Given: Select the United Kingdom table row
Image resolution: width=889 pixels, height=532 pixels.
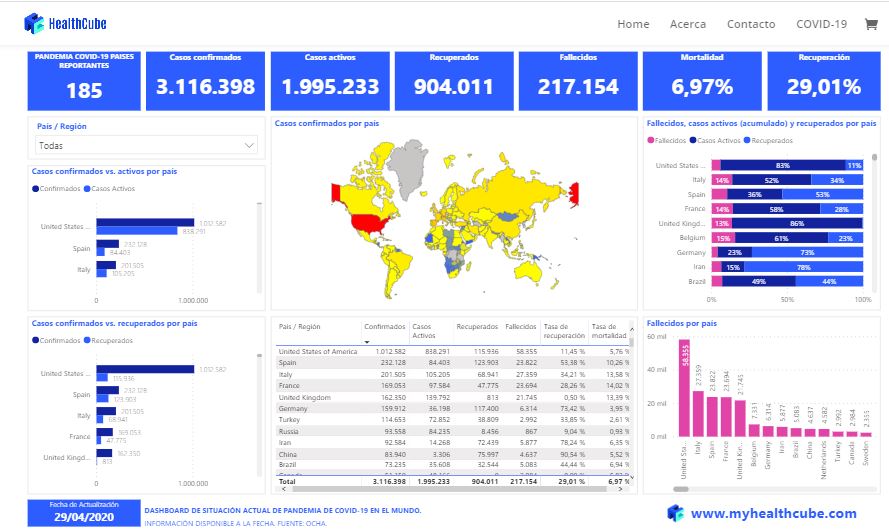Looking at the screenshot, I should [454, 397].
